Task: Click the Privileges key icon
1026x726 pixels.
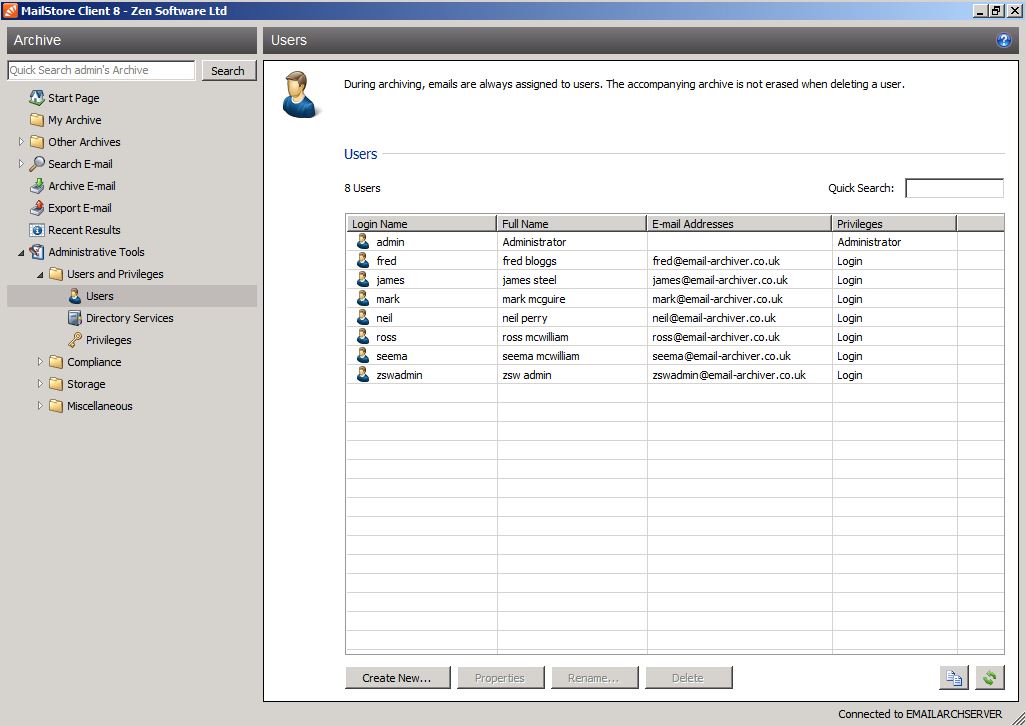Action: click(75, 340)
